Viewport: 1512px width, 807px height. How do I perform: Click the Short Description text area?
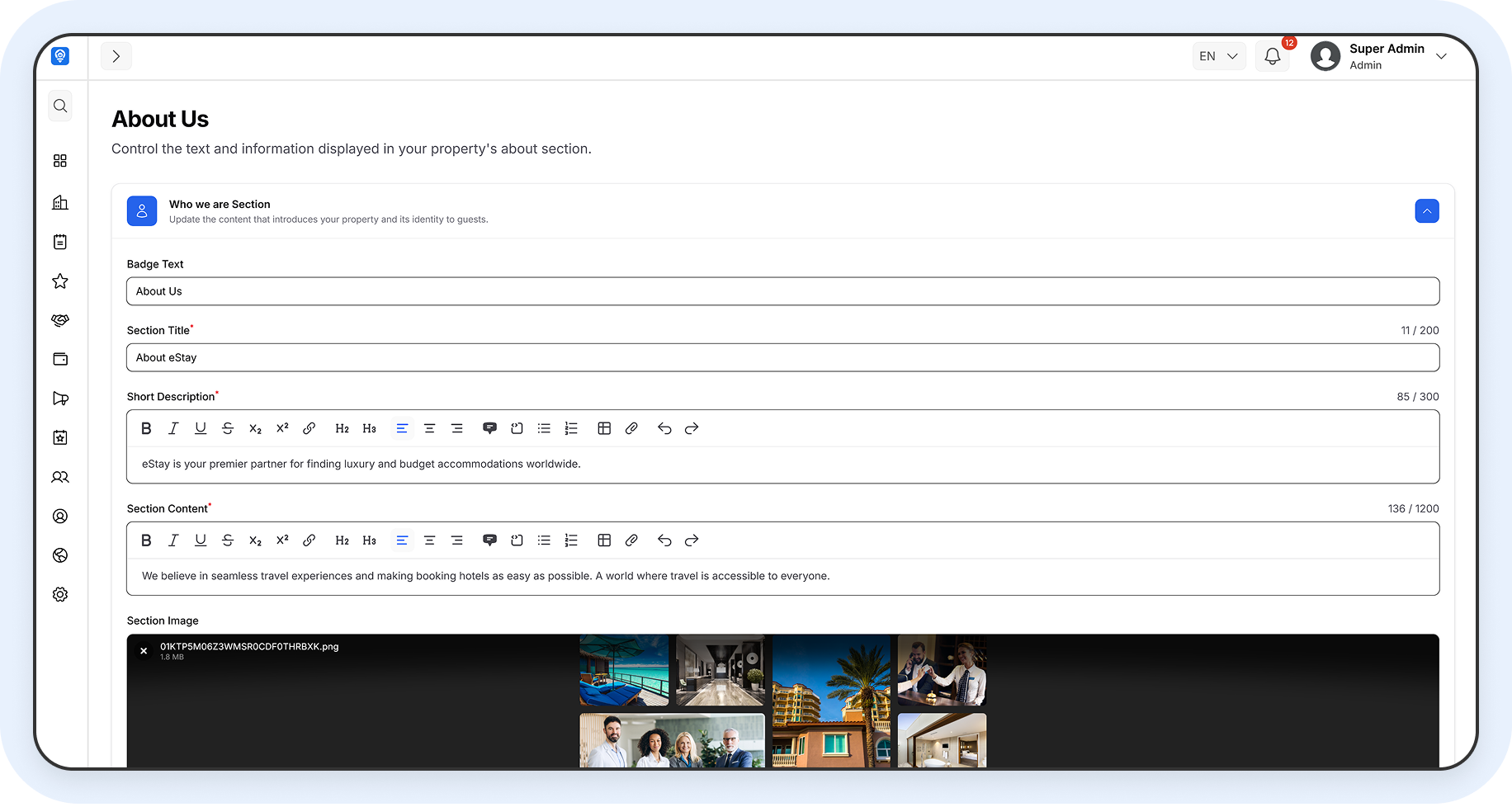pos(782,465)
